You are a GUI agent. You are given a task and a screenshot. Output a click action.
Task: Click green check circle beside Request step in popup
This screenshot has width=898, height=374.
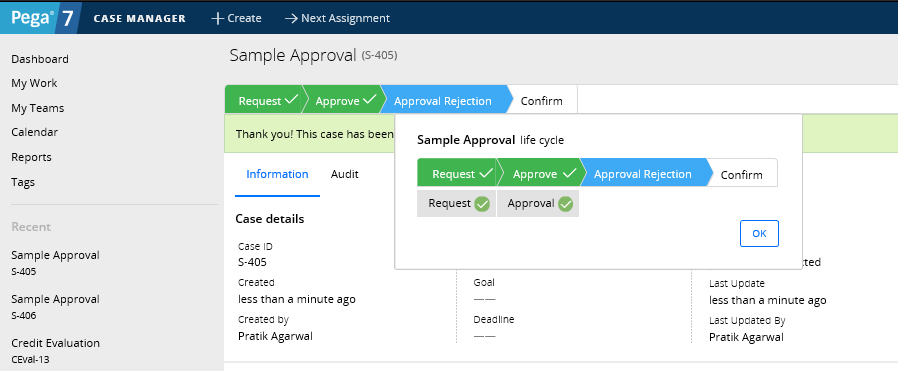482,203
